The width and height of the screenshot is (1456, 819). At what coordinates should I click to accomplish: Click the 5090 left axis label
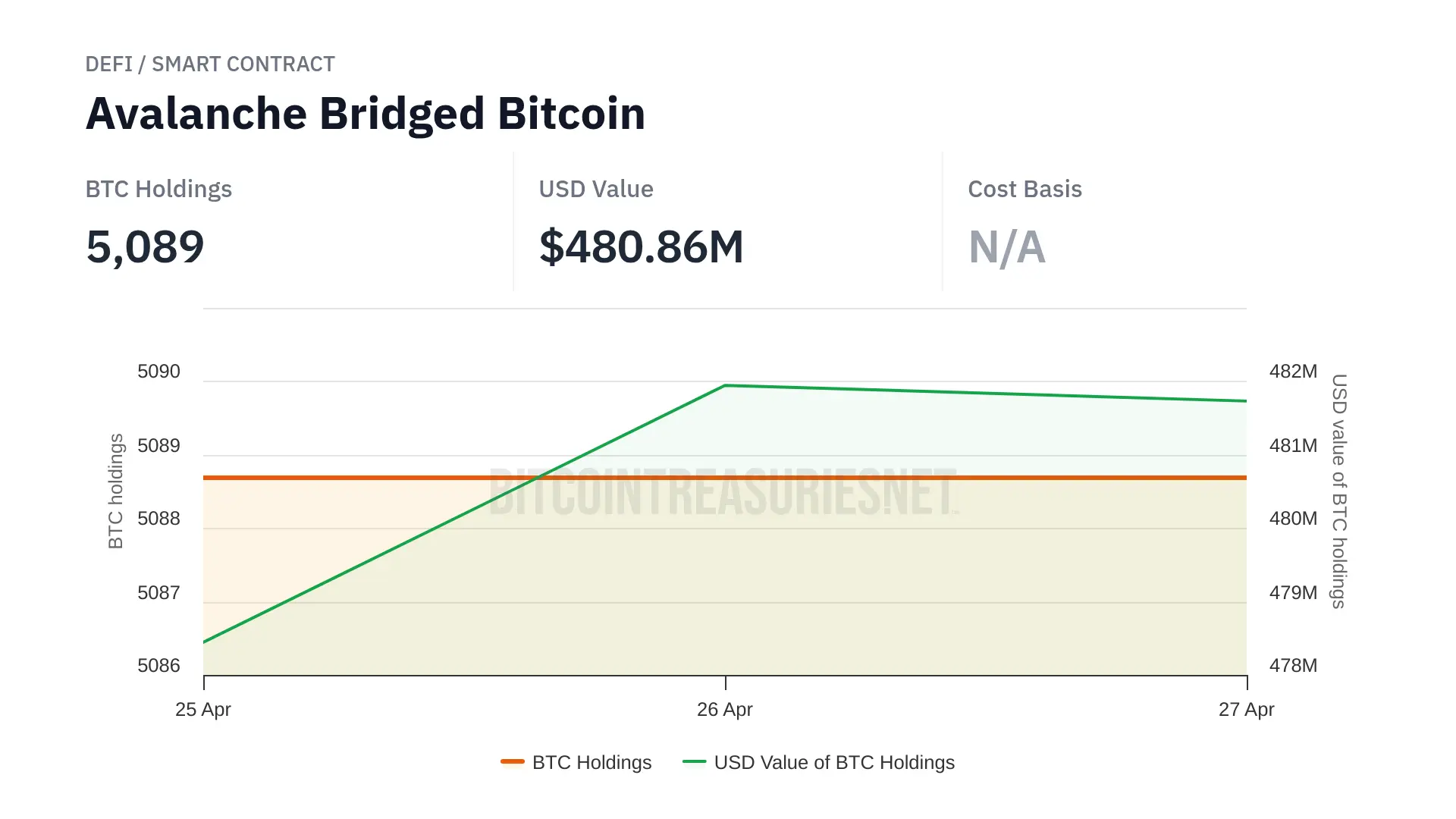point(158,372)
